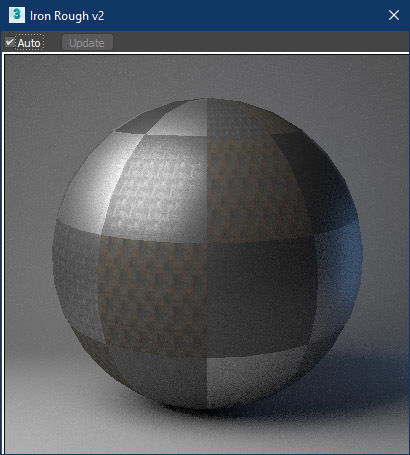Click the greyed Update button
Image resolution: width=410 pixels, height=455 pixels.
87,43
